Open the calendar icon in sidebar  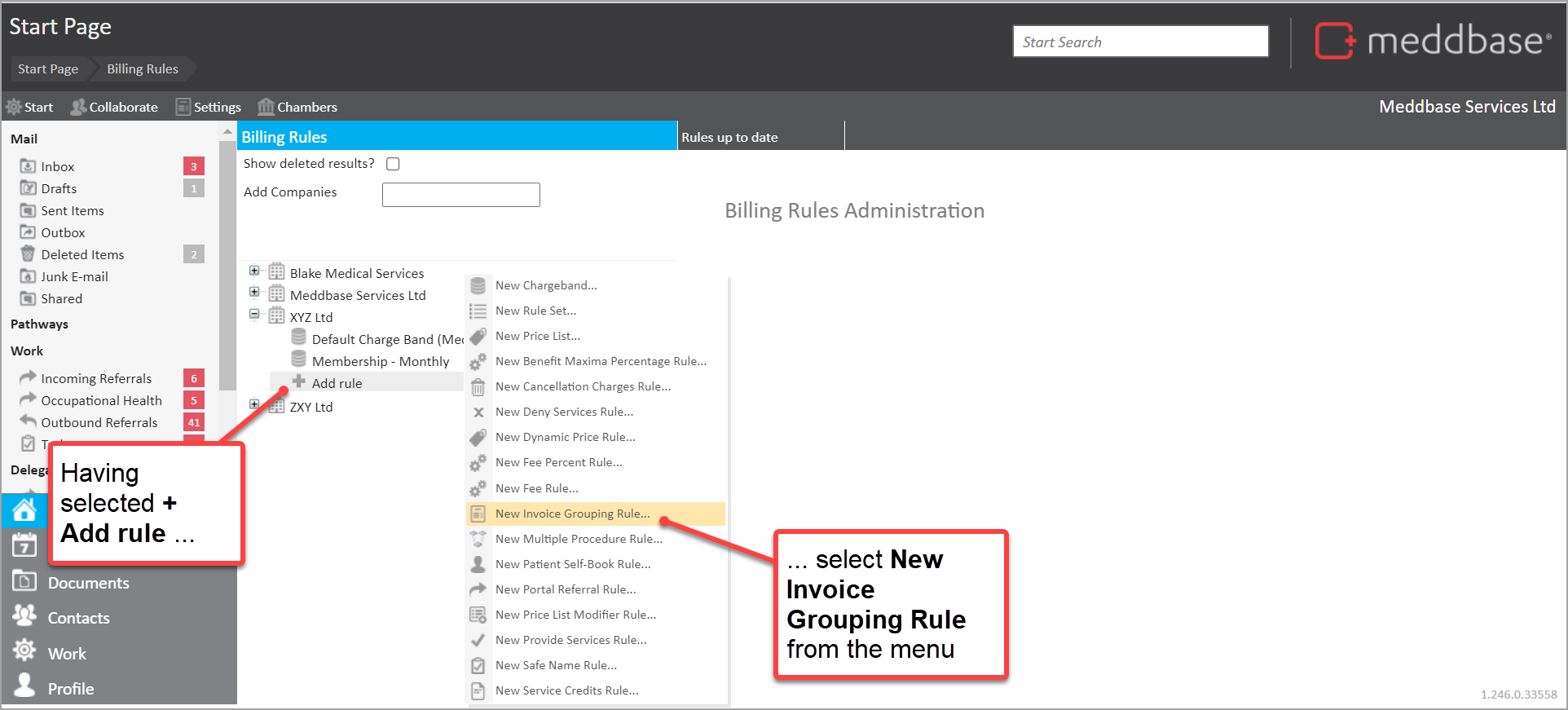pyautogui.click(x=24, y=545)
